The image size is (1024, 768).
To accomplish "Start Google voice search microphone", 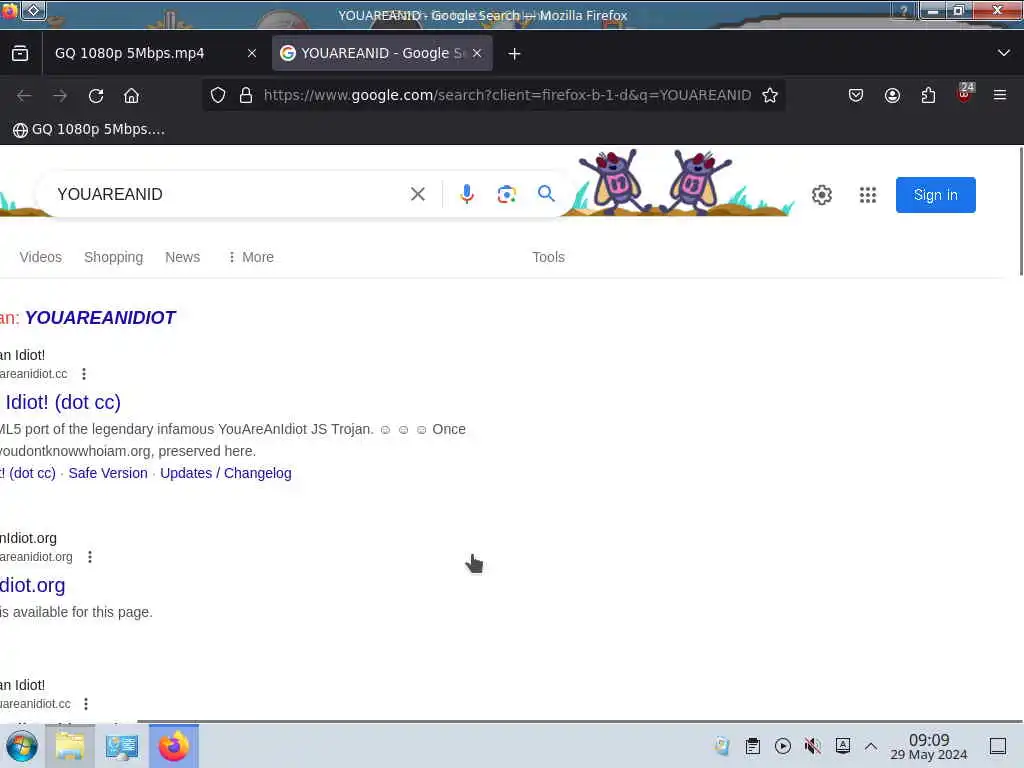I will pyautogui.click(x=467, y=194).
